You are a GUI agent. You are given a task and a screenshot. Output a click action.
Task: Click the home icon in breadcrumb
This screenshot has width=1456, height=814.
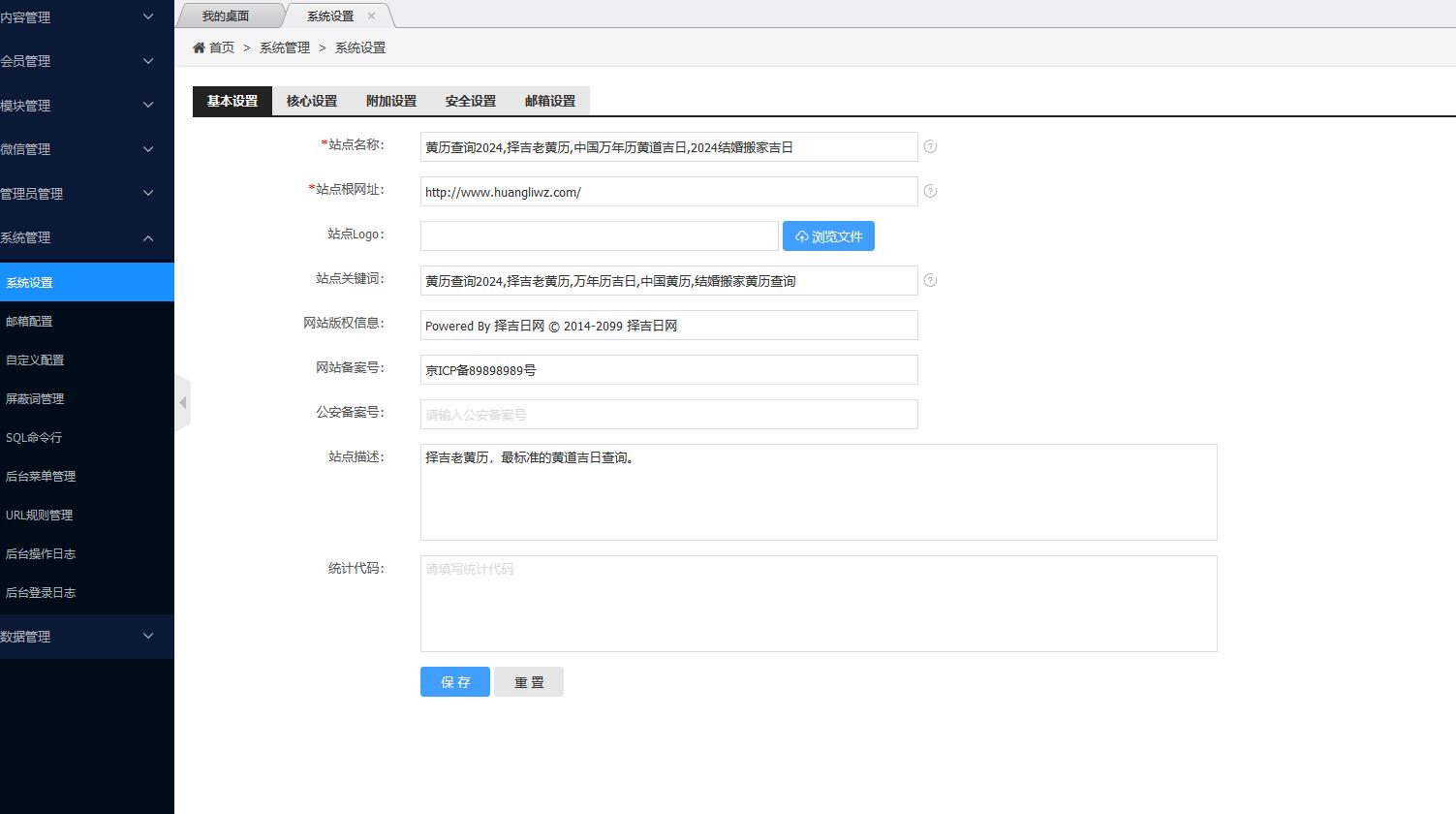click(x=199, y=47)
